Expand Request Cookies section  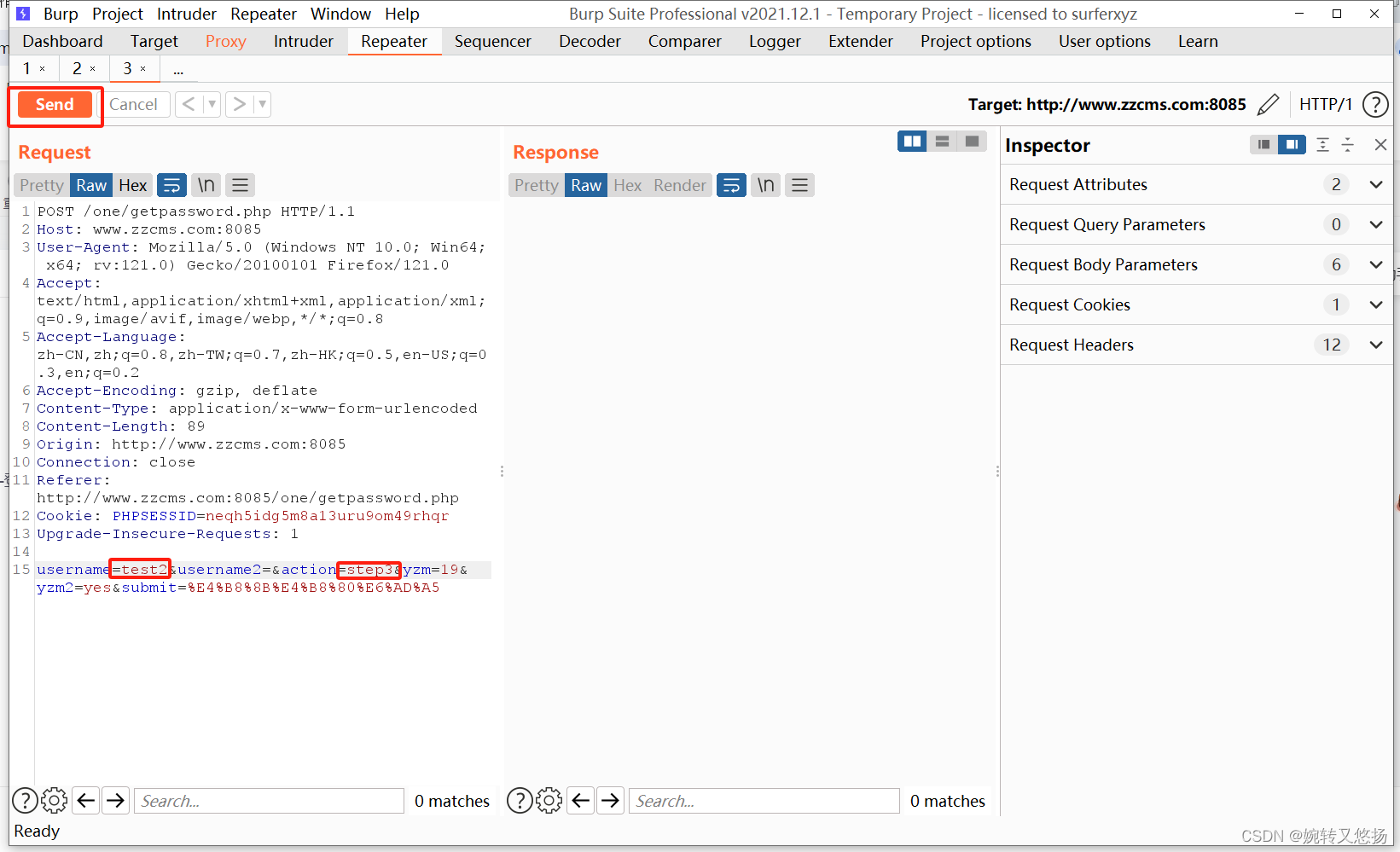pyautogui.click(x=1197, y=304)
